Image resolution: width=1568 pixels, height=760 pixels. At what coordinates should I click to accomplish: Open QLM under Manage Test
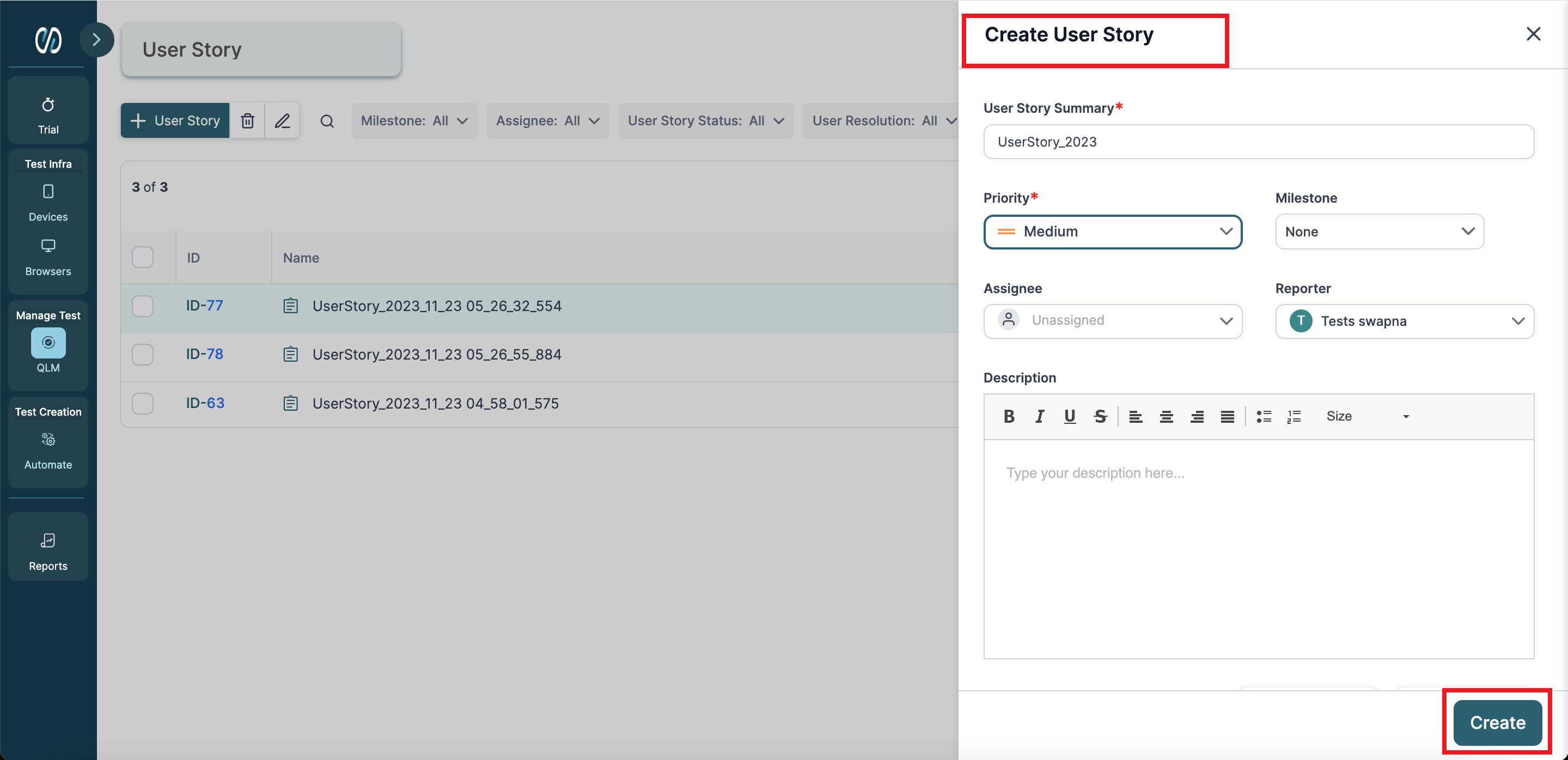(x=48, y=351)
